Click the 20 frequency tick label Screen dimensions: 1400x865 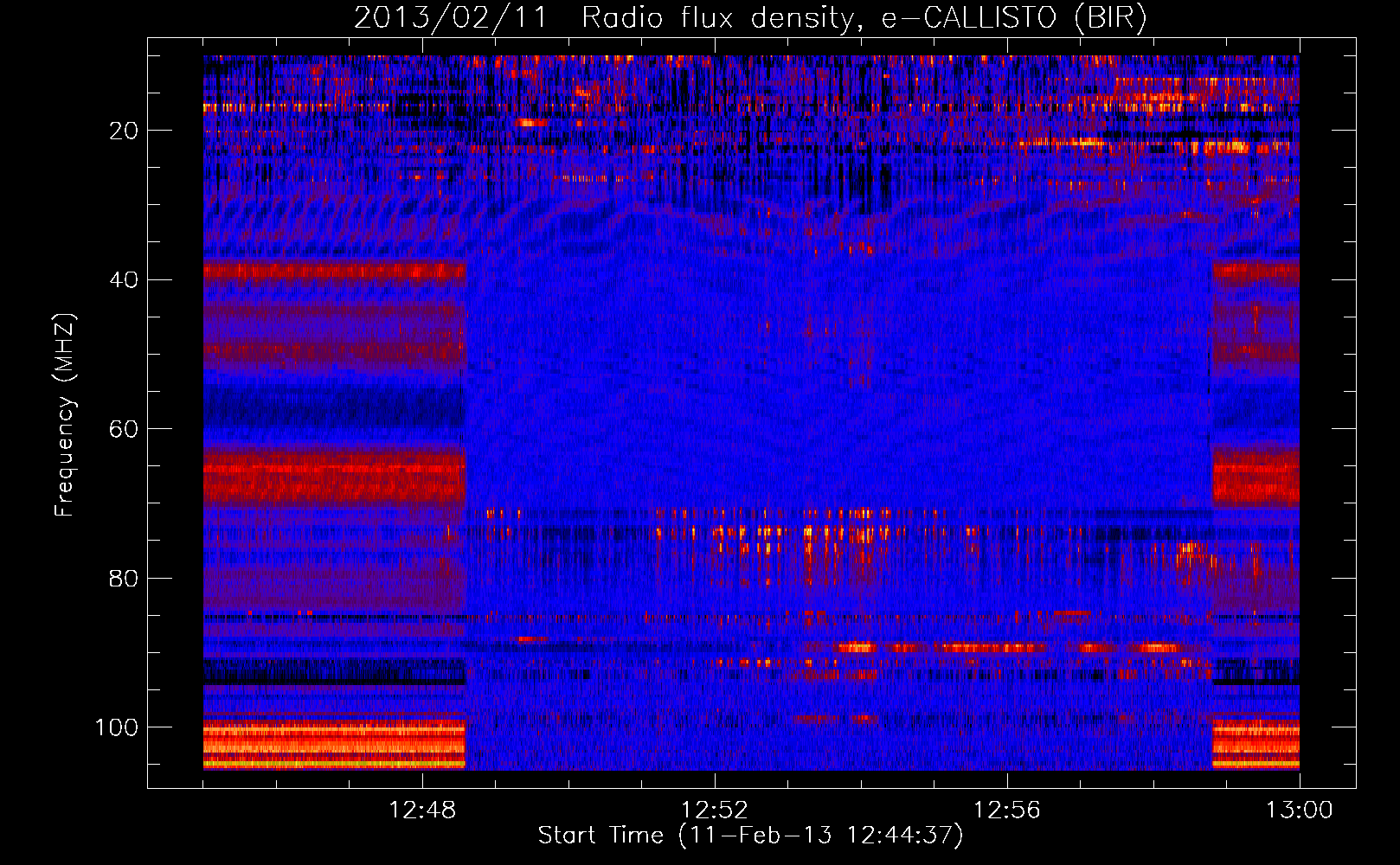pos(124,131)
